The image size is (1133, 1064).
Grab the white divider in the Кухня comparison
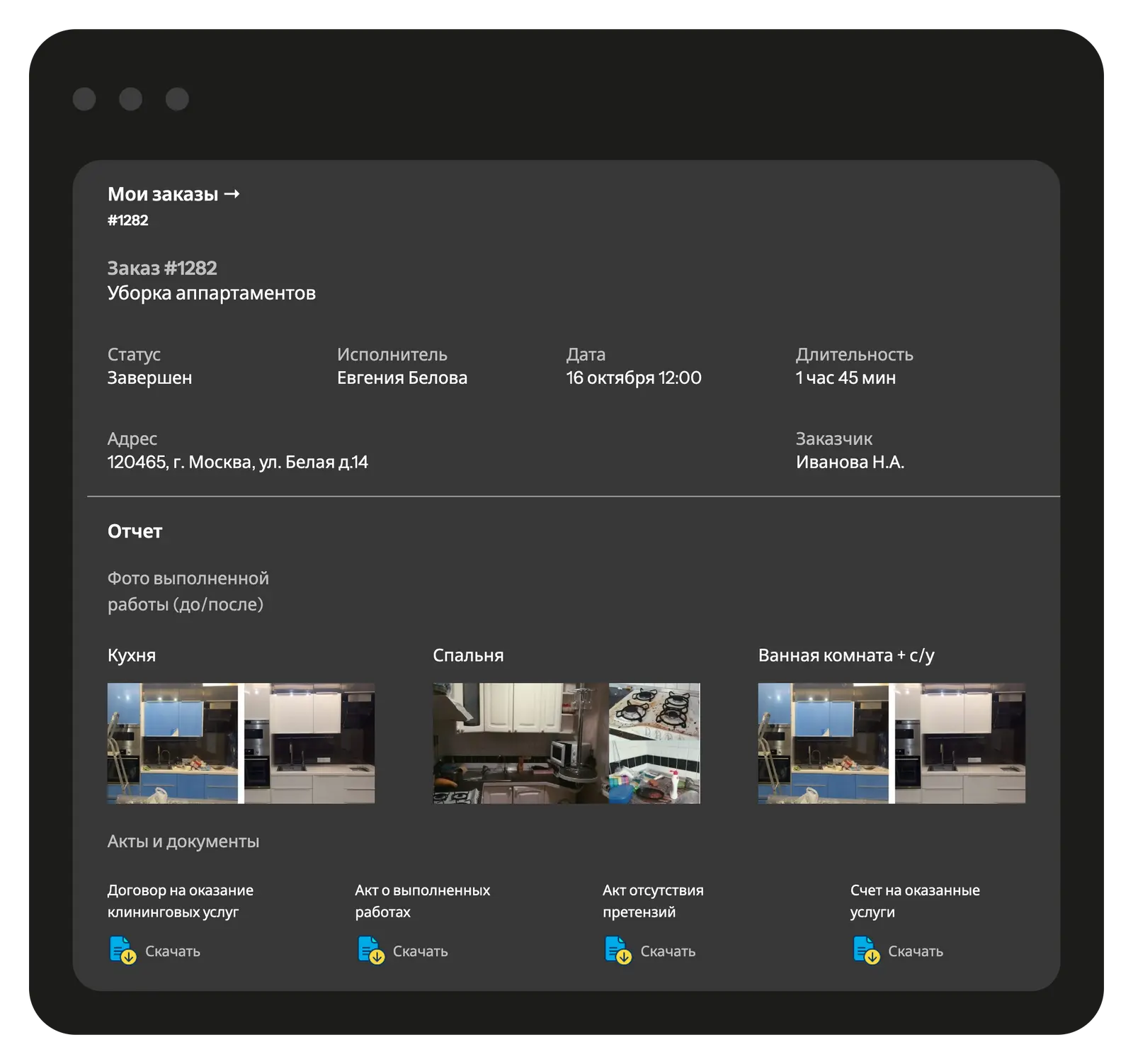(241, 743)
